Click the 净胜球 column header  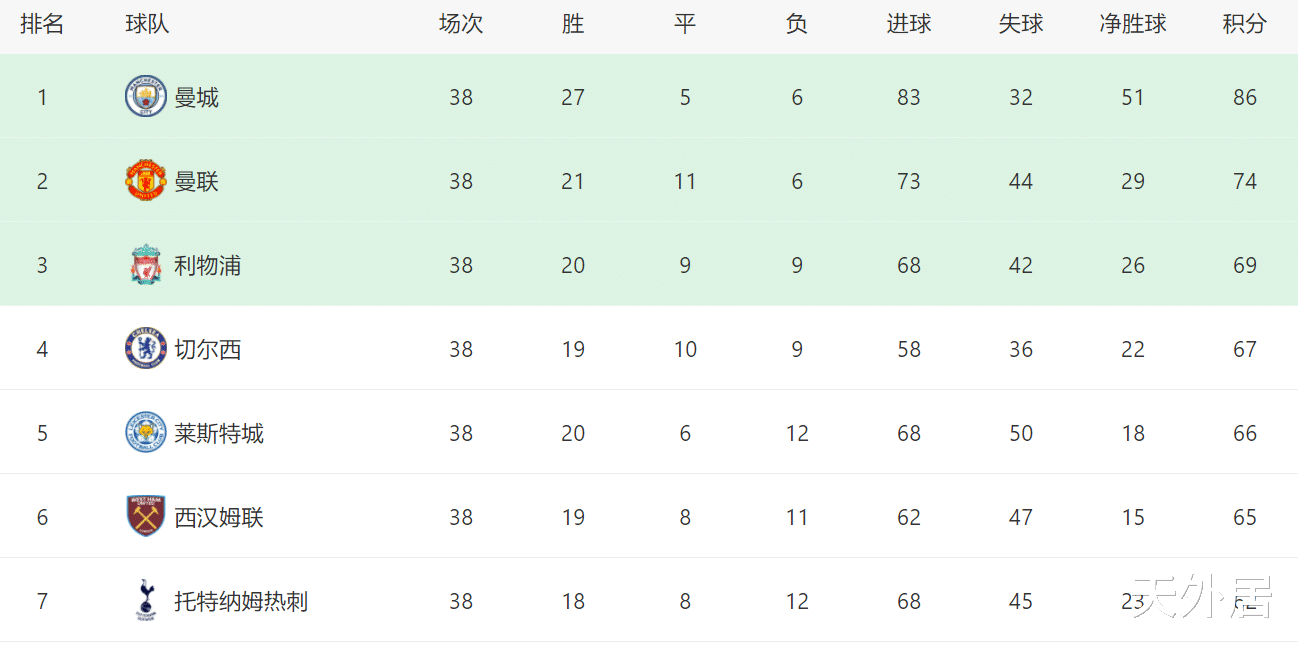[1132, 24]
